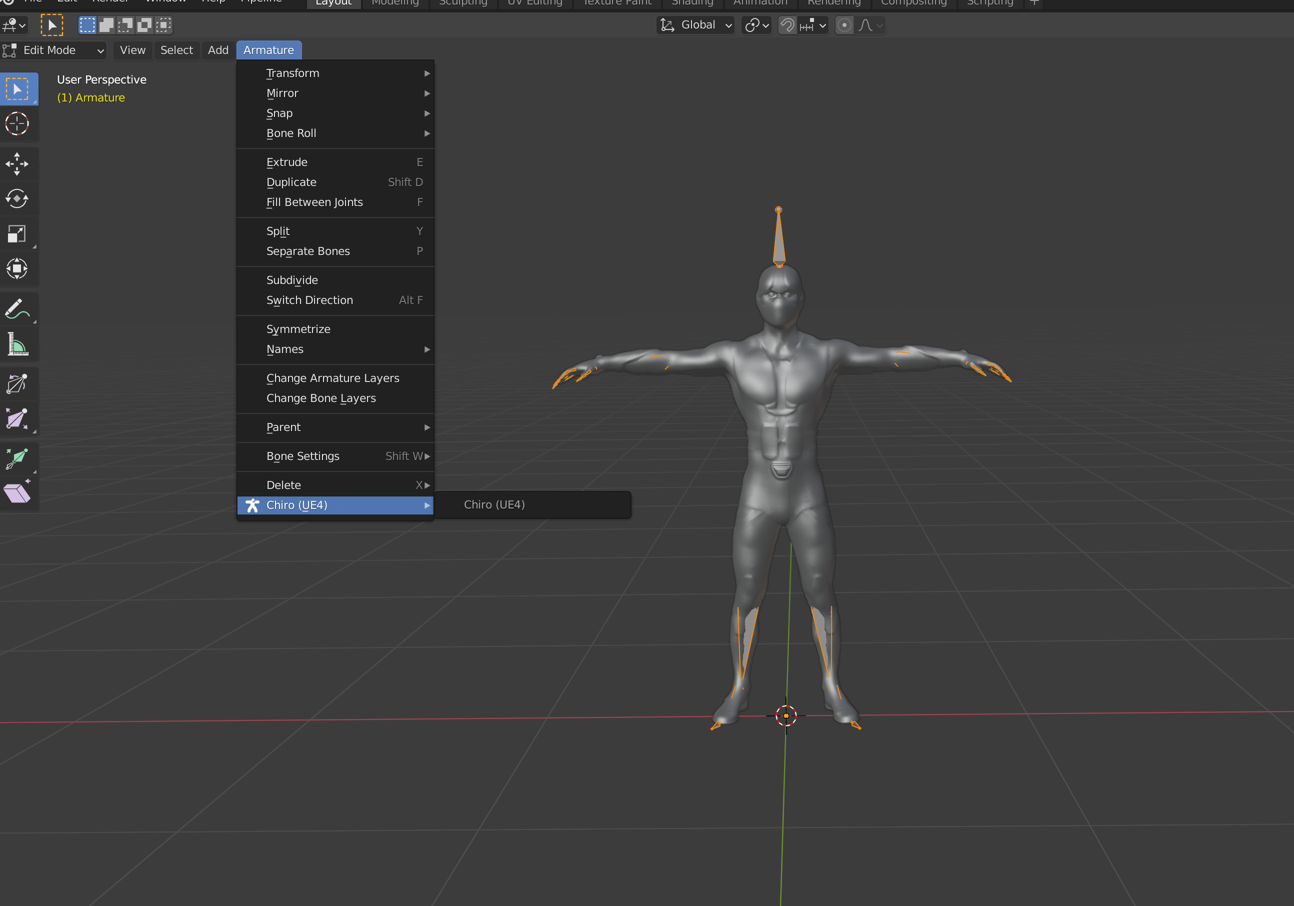Open the Measure tool
This screenshot has width=1294, height=906.
(x=18, y=345)
